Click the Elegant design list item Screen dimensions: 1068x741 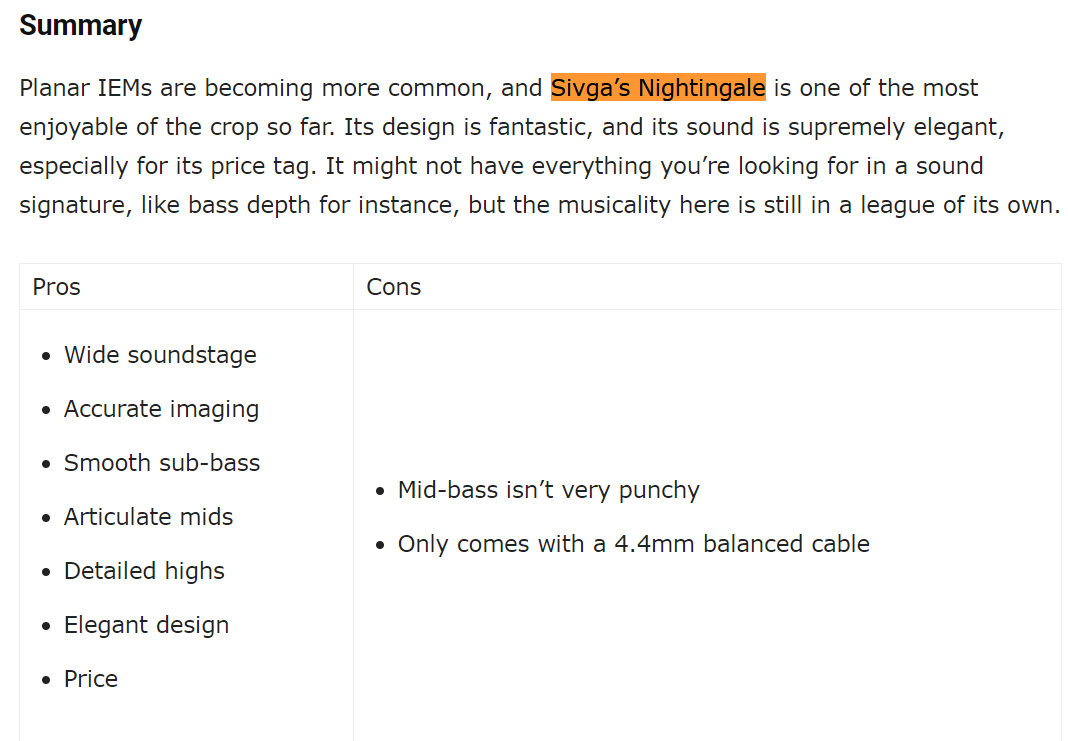(x=146, y=625)
